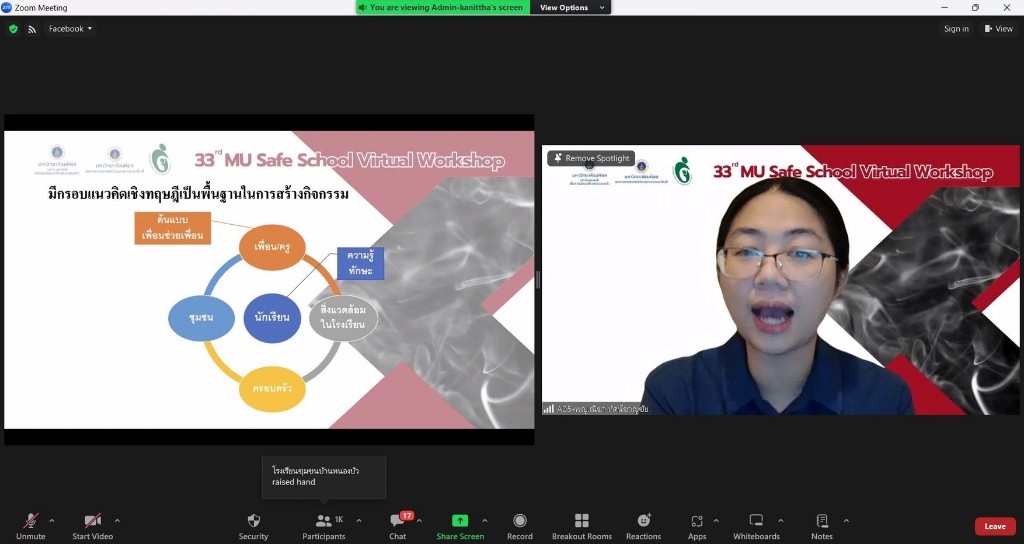
Task: Click the green Share Screen button
Action: click(x=460, y=526)
